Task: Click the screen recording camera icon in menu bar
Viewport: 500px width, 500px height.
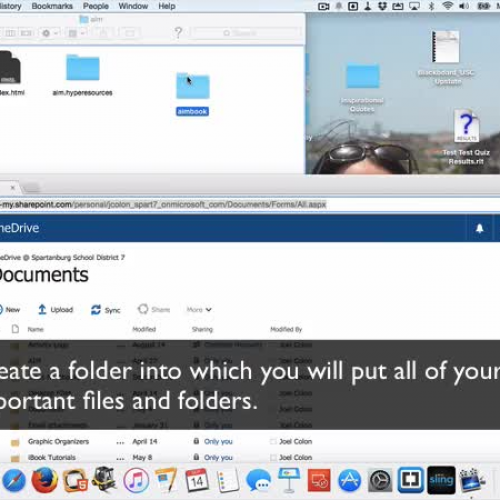Action: coord(323,6)
